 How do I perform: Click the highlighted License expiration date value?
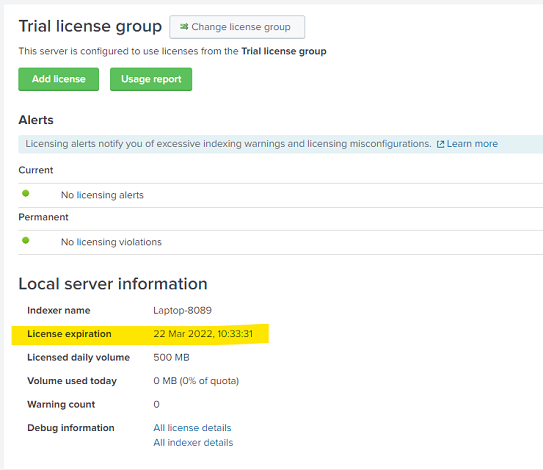pyautogui.click(x=203, y=334)
